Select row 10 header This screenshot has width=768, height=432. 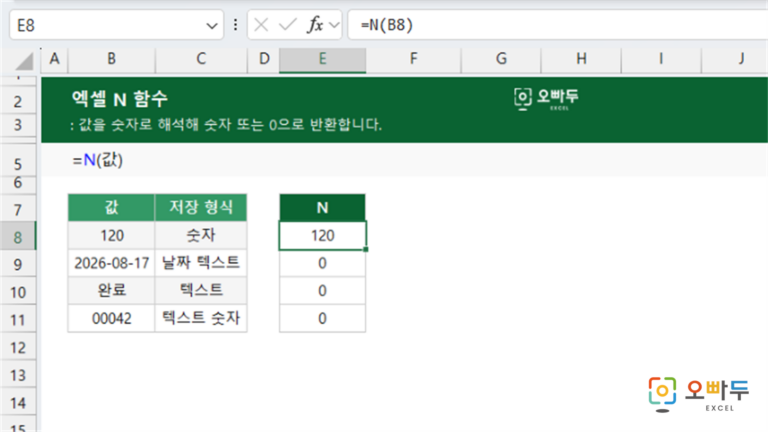[18, 292]
